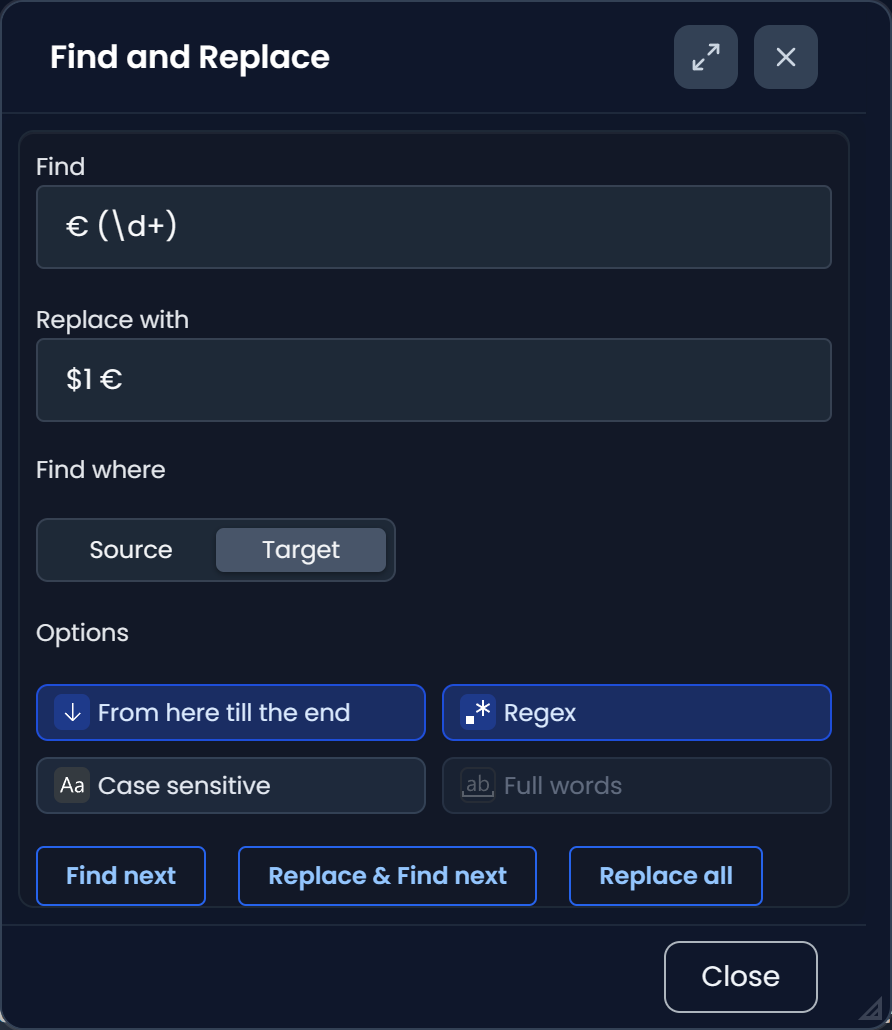Viewport: 892px width, 1030px height.
Task: Disable the Regex option
Action: pyautogui.click(x=636, y=712)
